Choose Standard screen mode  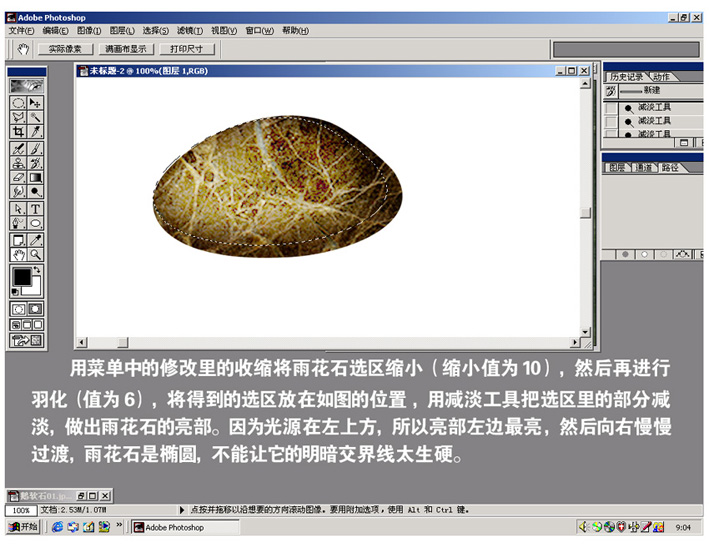pyautogui.click(x=15, y=325)
